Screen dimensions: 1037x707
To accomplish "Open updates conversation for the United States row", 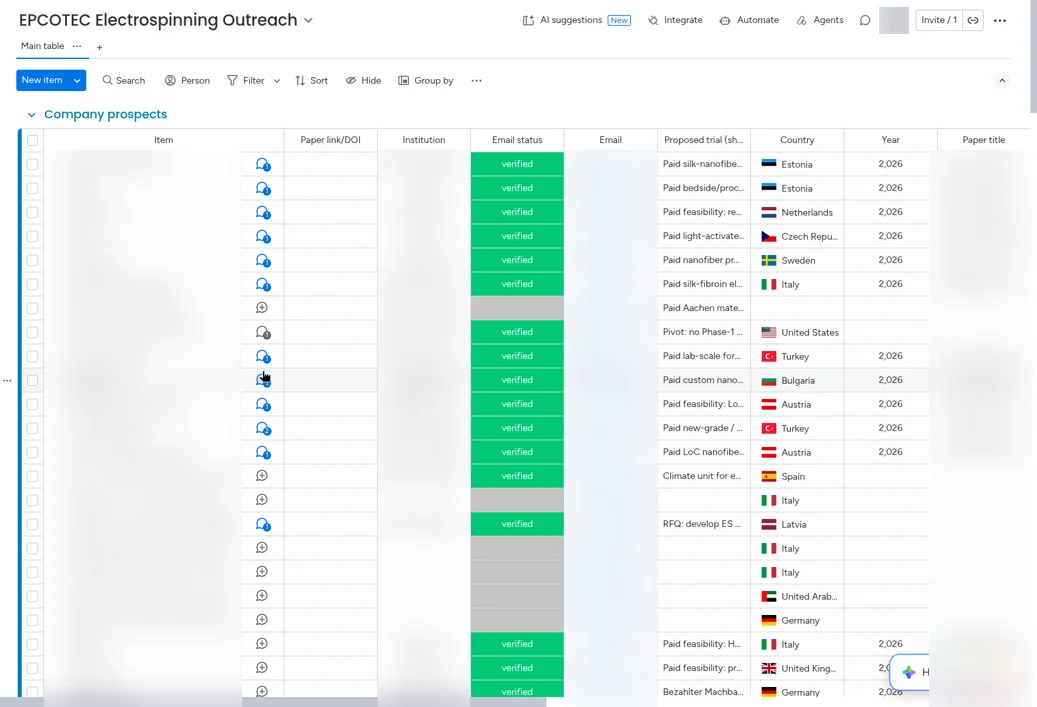I will pos(263,333).
